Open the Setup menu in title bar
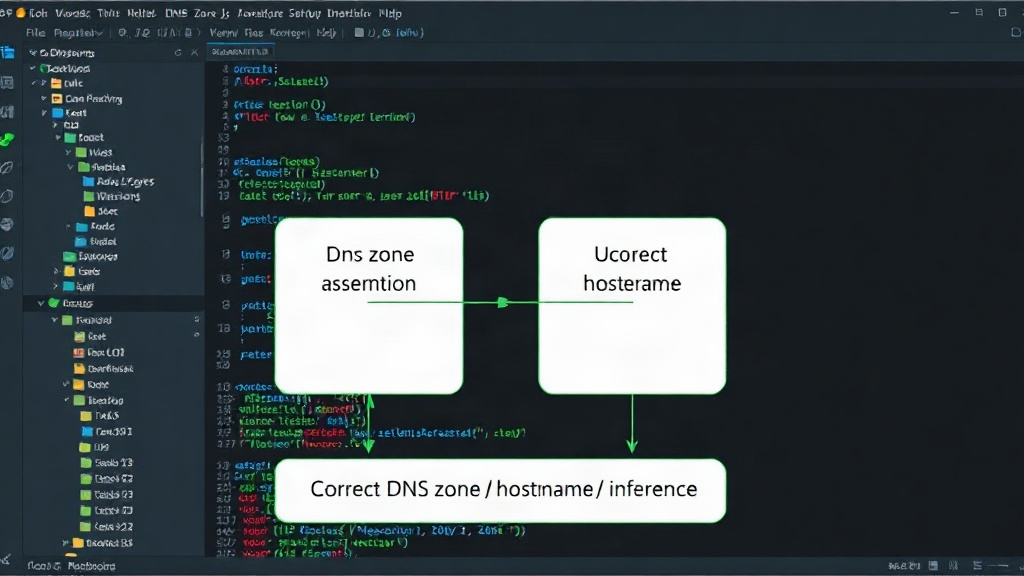 click(x=304, y=13)
